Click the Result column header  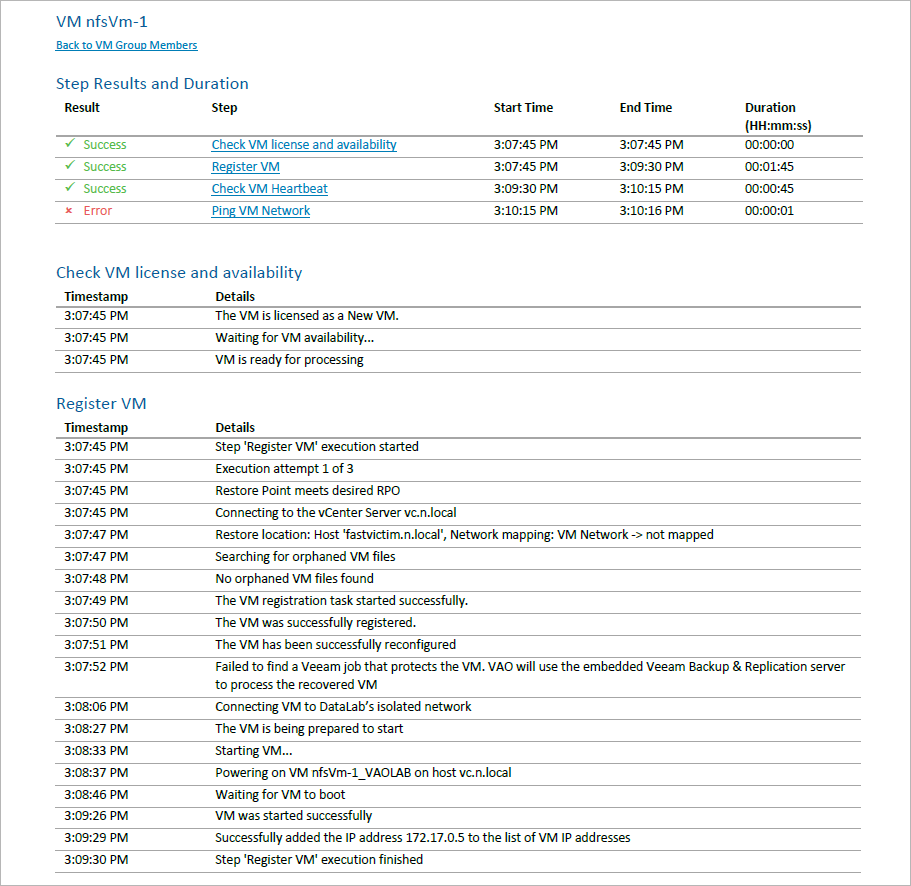pos(82,107)
